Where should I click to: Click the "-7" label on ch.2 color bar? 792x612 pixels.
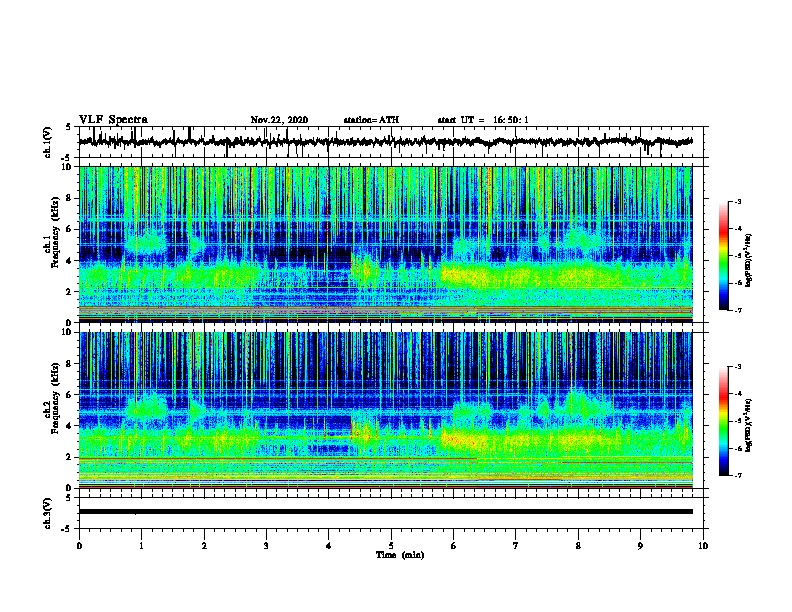coord(738,476)
